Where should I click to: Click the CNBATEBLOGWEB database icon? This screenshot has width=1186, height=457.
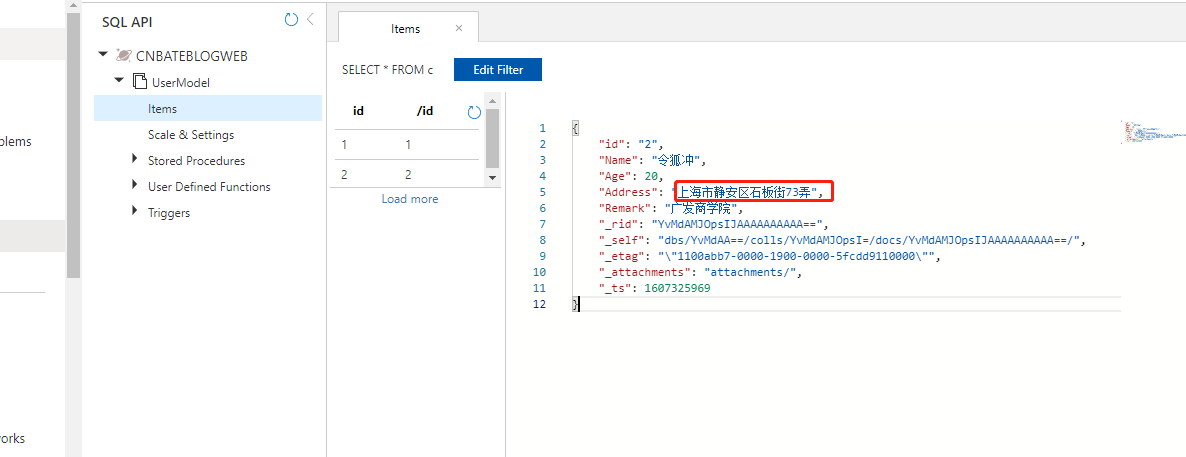pyautogui.click(x=123, y=56)
